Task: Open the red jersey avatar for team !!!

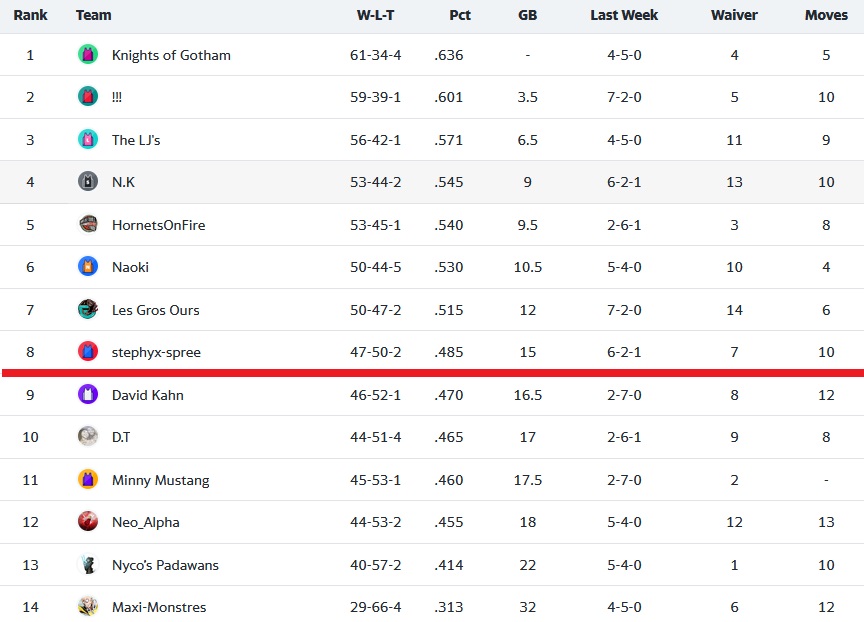Action: point(88,96)
